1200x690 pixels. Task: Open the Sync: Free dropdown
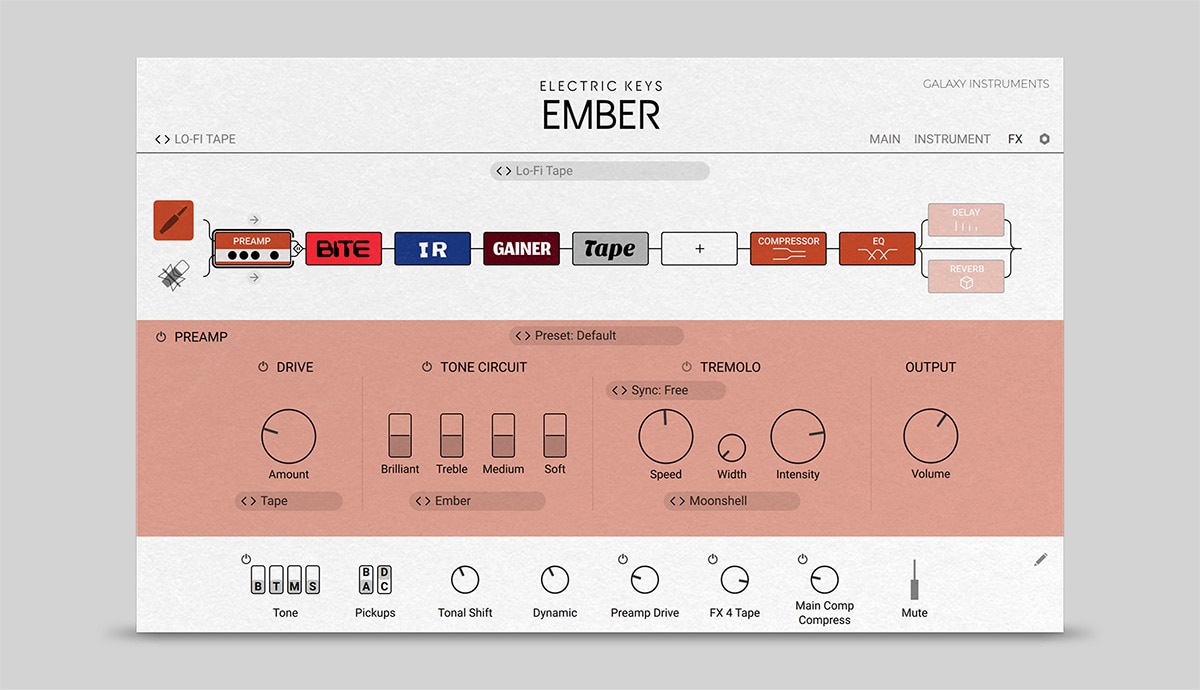pyautogui.click(x=666, y=390)
